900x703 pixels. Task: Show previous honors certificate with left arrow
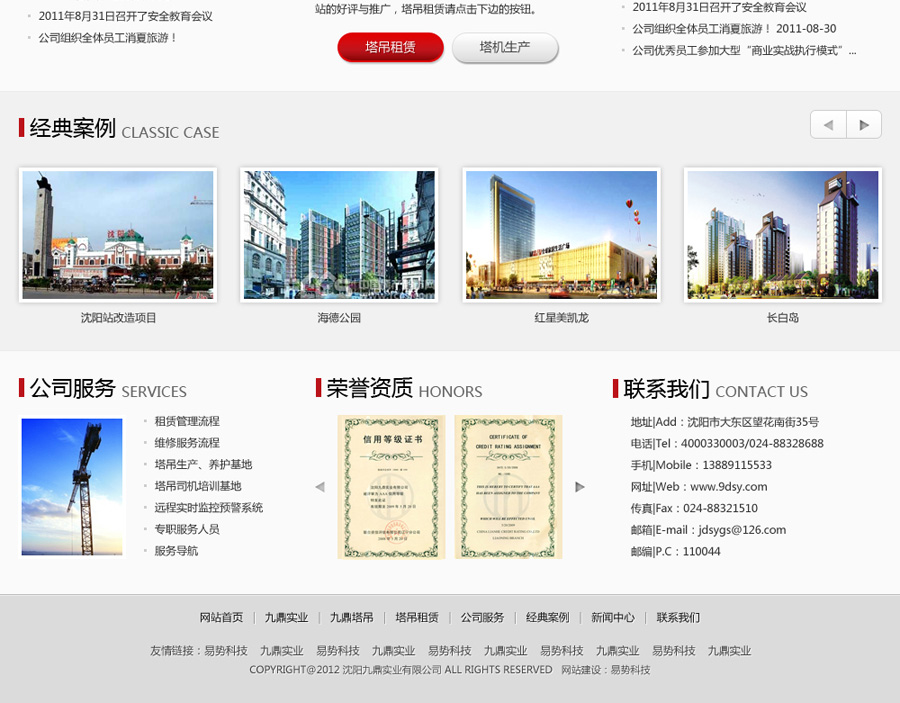pyautogui.click(x=320, y=487)
